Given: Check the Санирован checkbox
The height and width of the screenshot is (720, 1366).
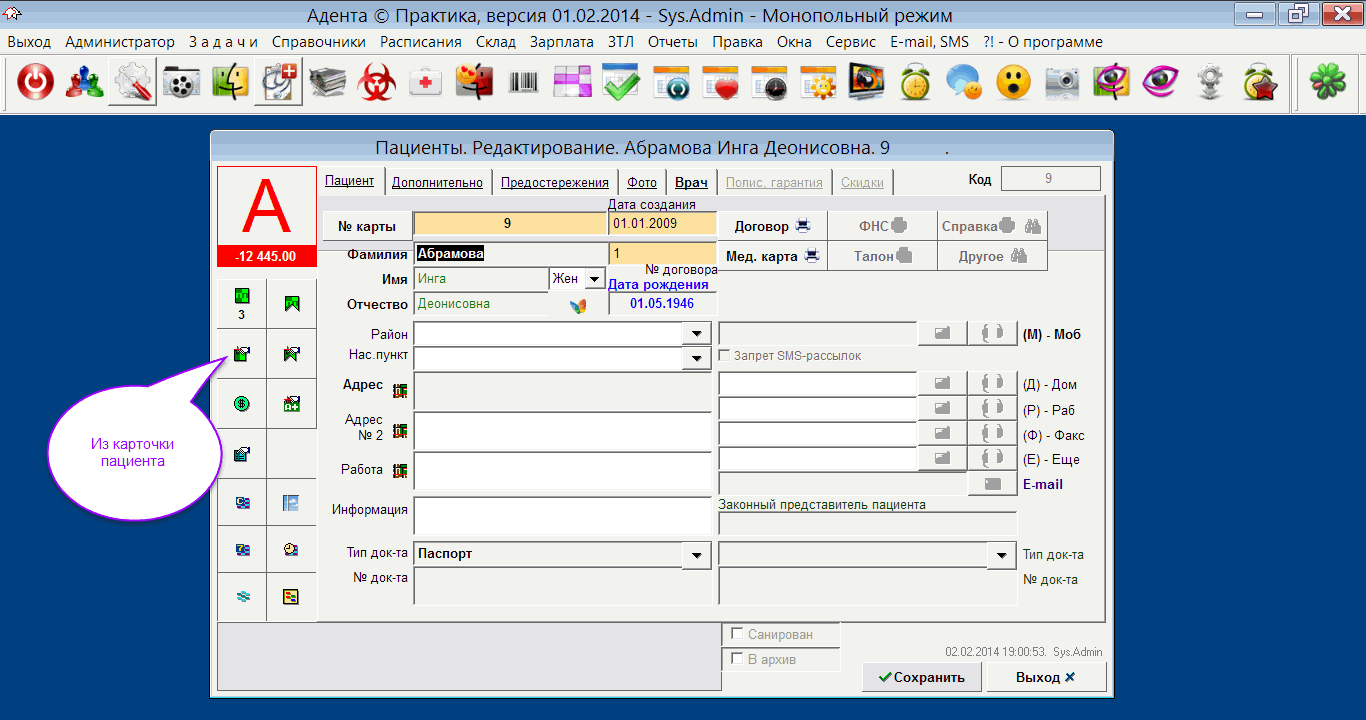Looking at the screenshot, I should (738, 634).
